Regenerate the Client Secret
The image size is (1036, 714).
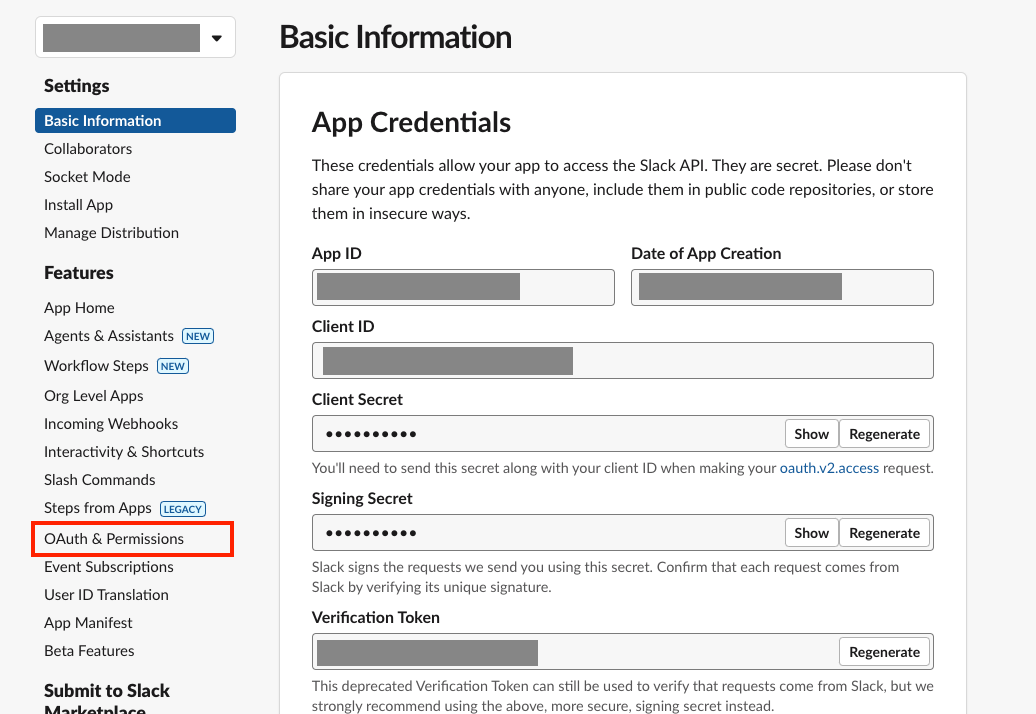pos(884,434)
